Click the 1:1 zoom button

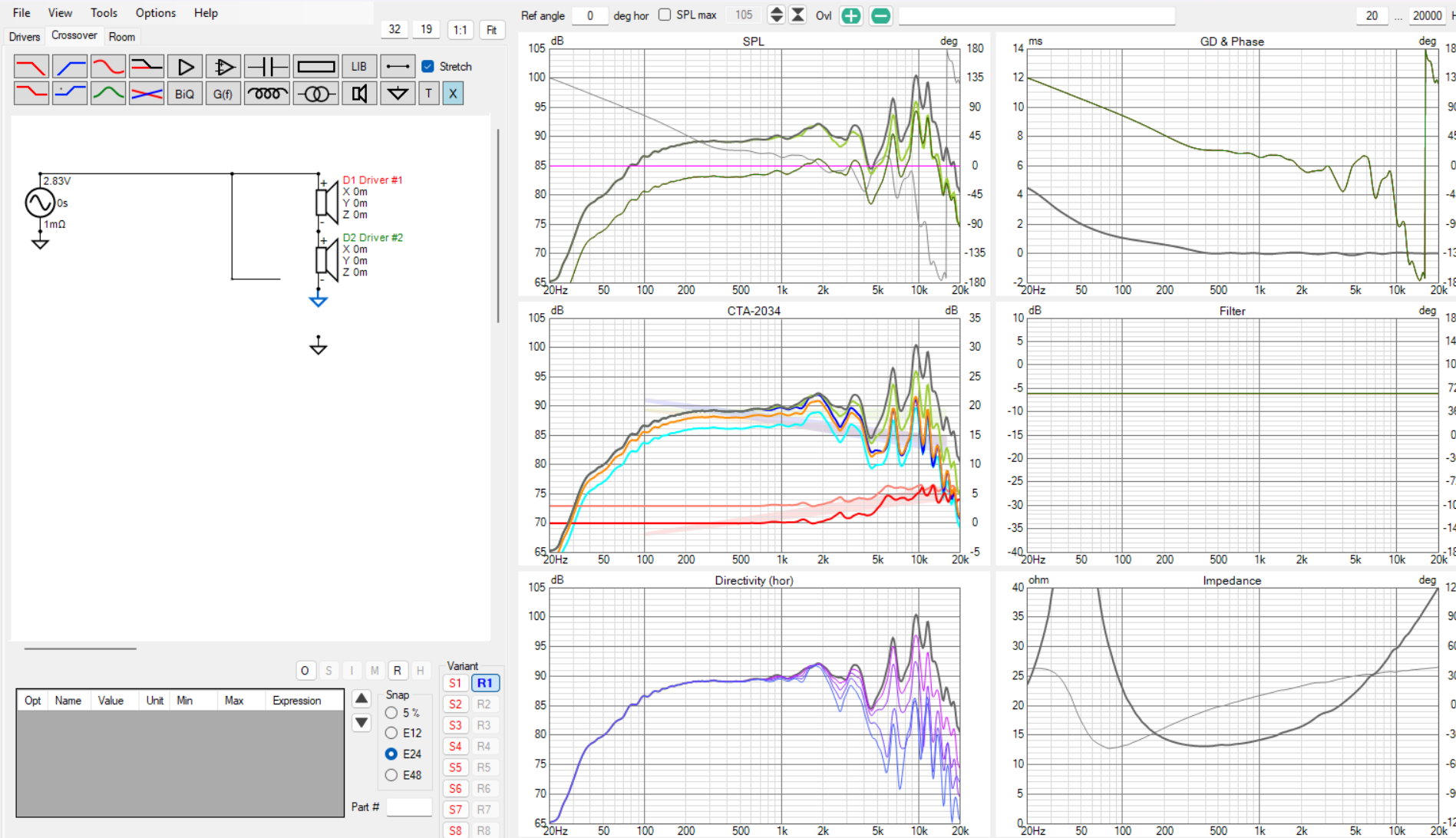(x=460, y=30)
